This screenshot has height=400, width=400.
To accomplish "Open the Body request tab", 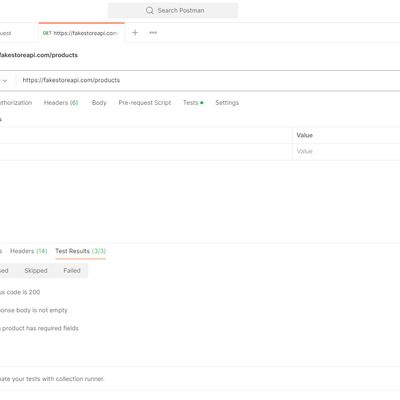I will tap(99, 103).
